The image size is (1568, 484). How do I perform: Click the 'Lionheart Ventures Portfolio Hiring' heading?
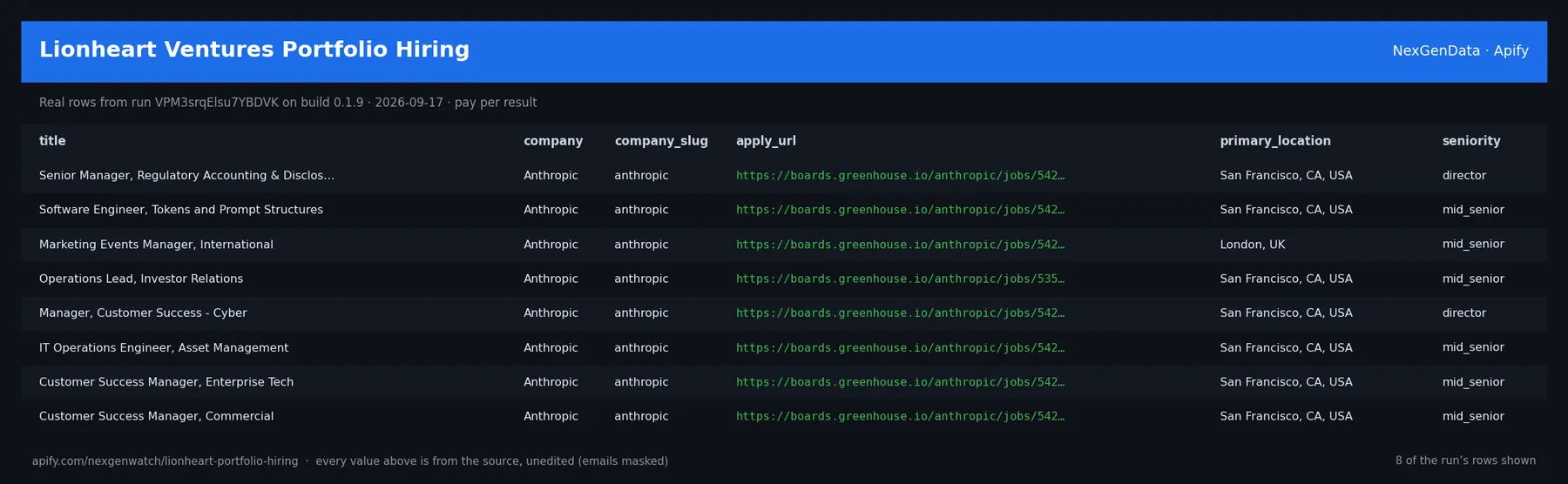(254, 50)
